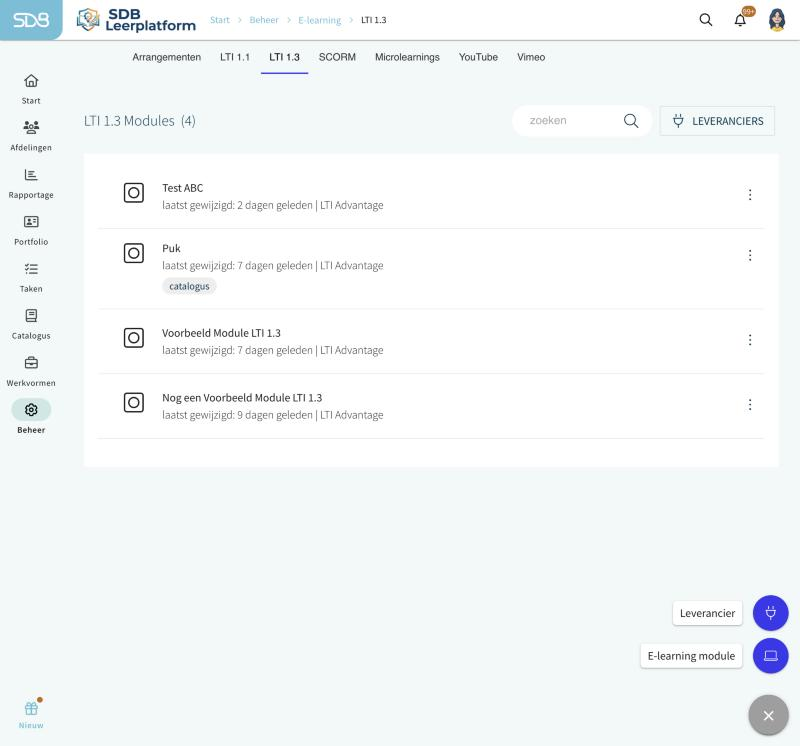Select the LTI 1.3 tab
The height and width of the screenshot is (746, 800).
tap(284, 57)
